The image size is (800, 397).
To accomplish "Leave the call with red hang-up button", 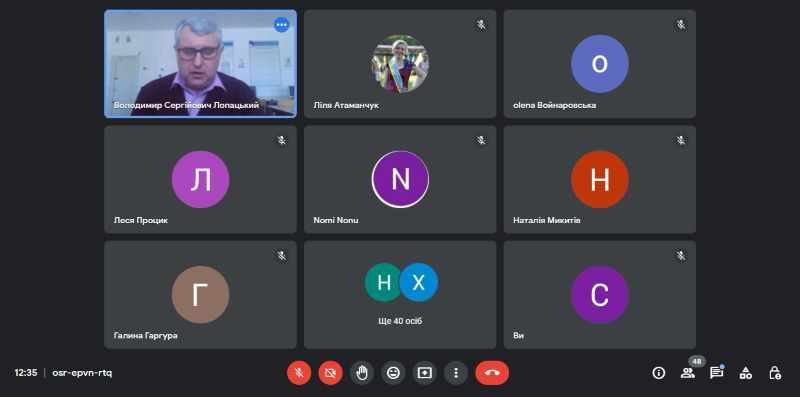I will click(x=492, y=373).
